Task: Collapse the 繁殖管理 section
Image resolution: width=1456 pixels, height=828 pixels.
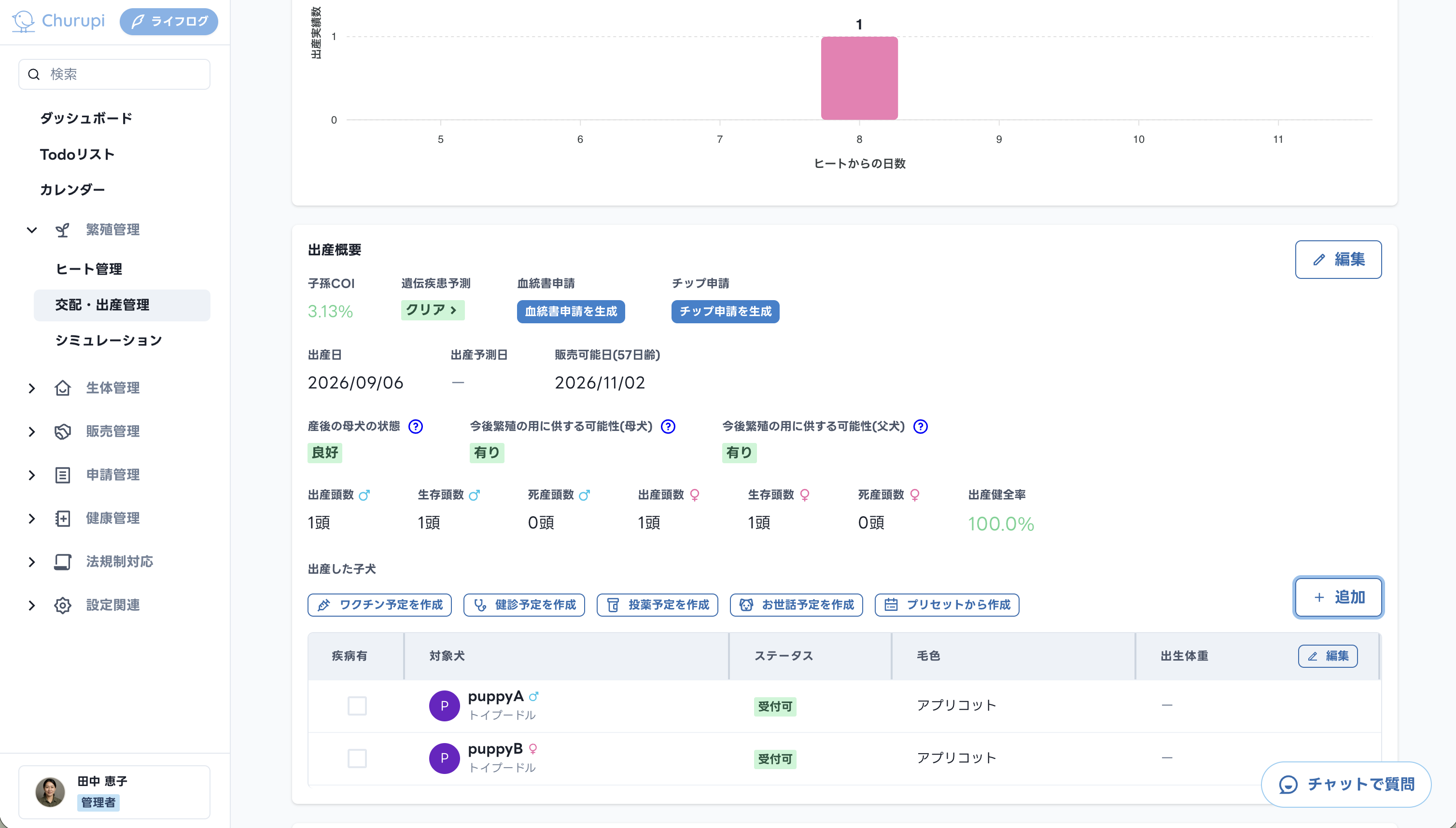Action: (x=32, y=230)
